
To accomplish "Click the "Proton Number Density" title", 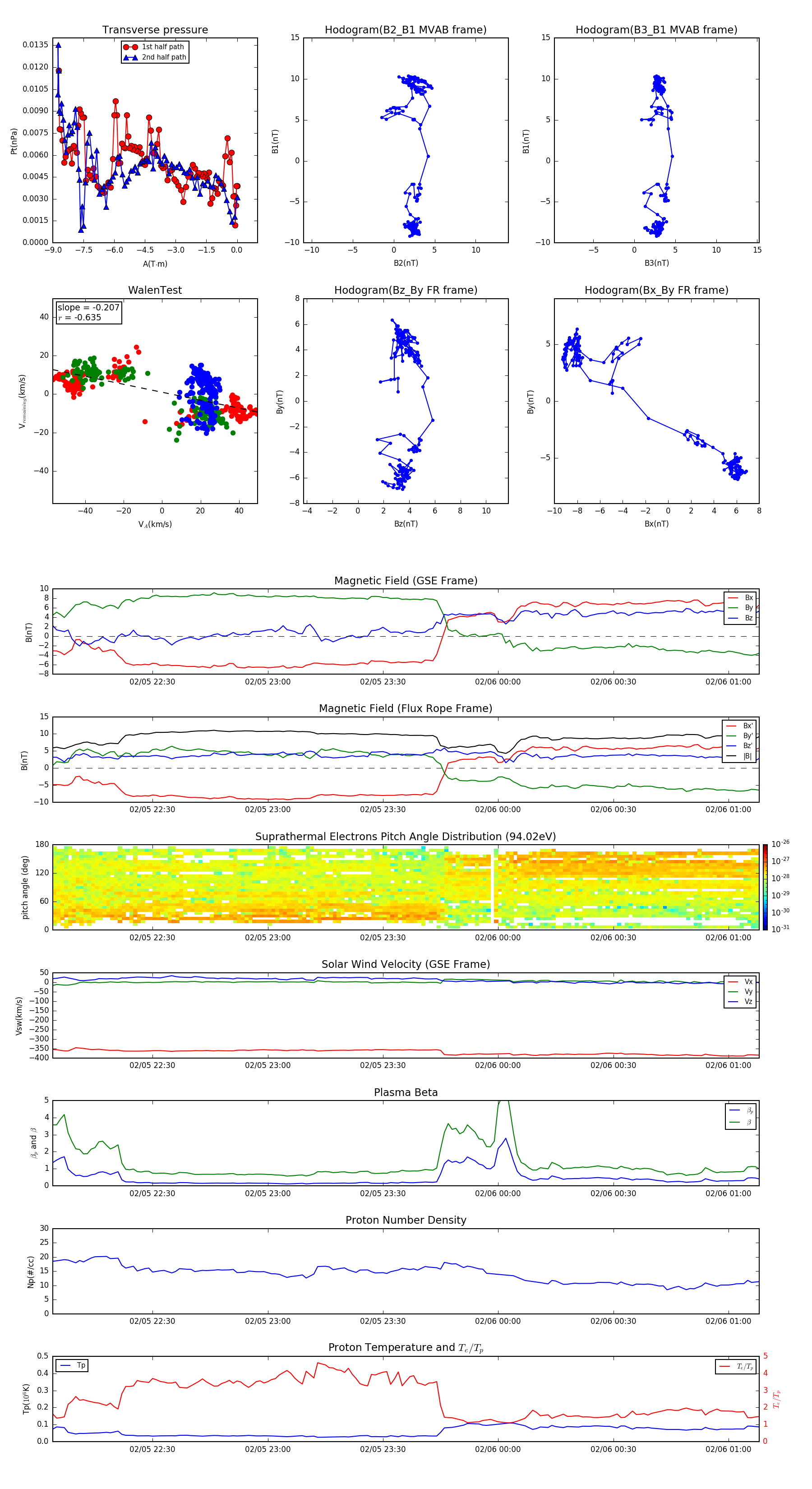I will point(406,1220).
